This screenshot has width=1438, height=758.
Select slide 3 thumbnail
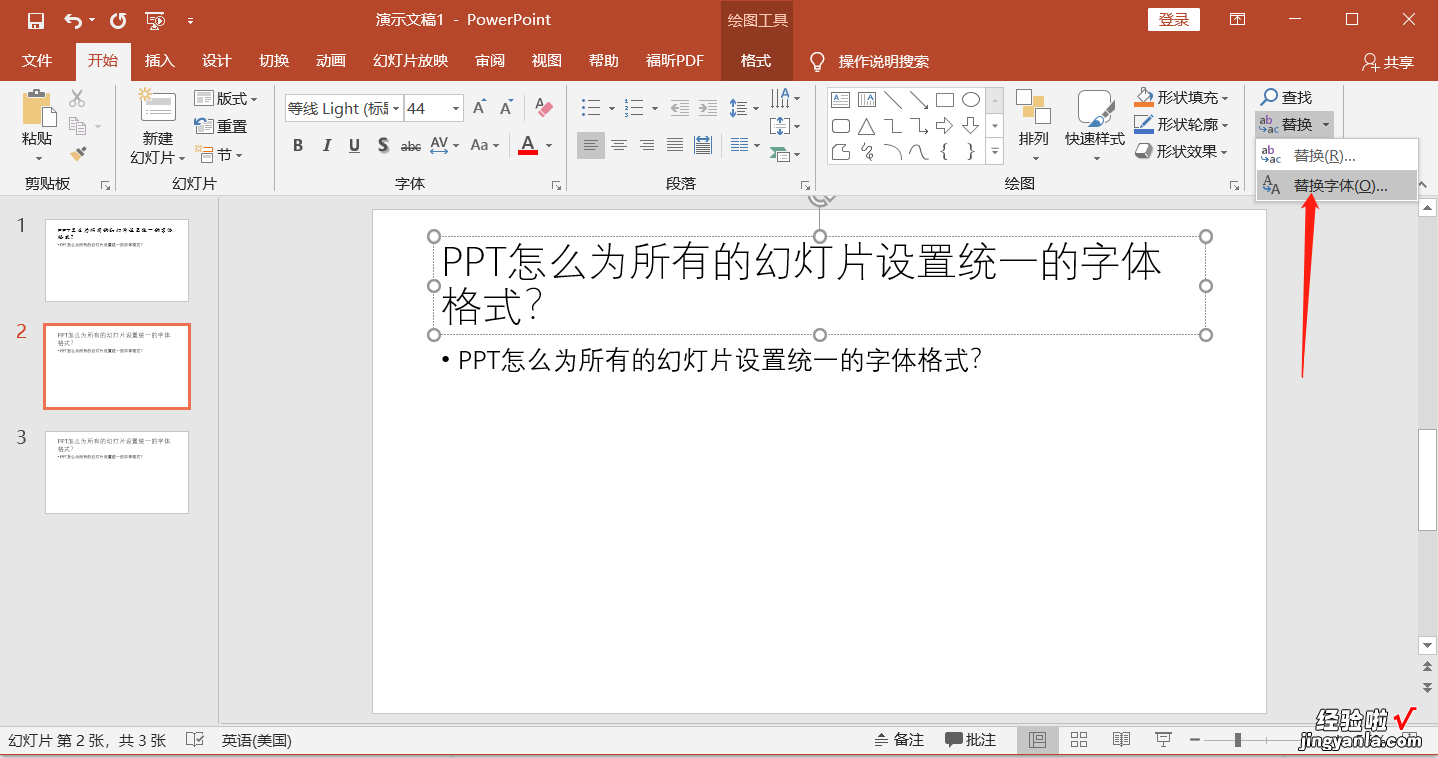pyautogui.click(x=117, y=472)
